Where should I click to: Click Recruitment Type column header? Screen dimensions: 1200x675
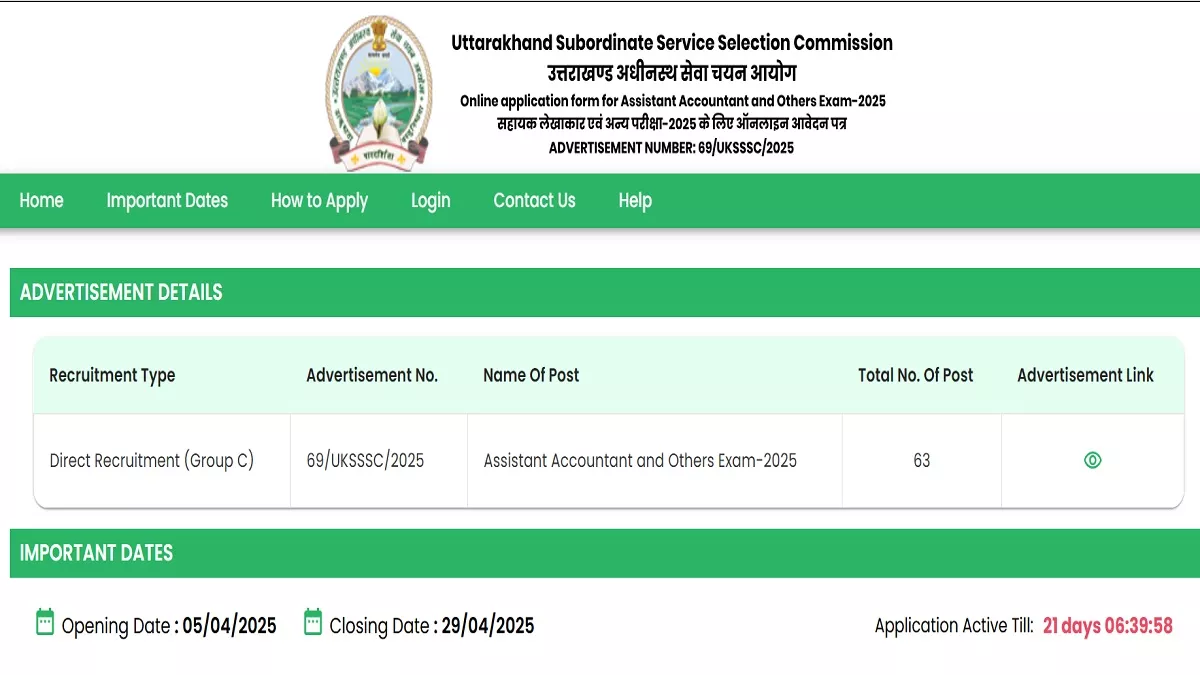click(112, 376)
